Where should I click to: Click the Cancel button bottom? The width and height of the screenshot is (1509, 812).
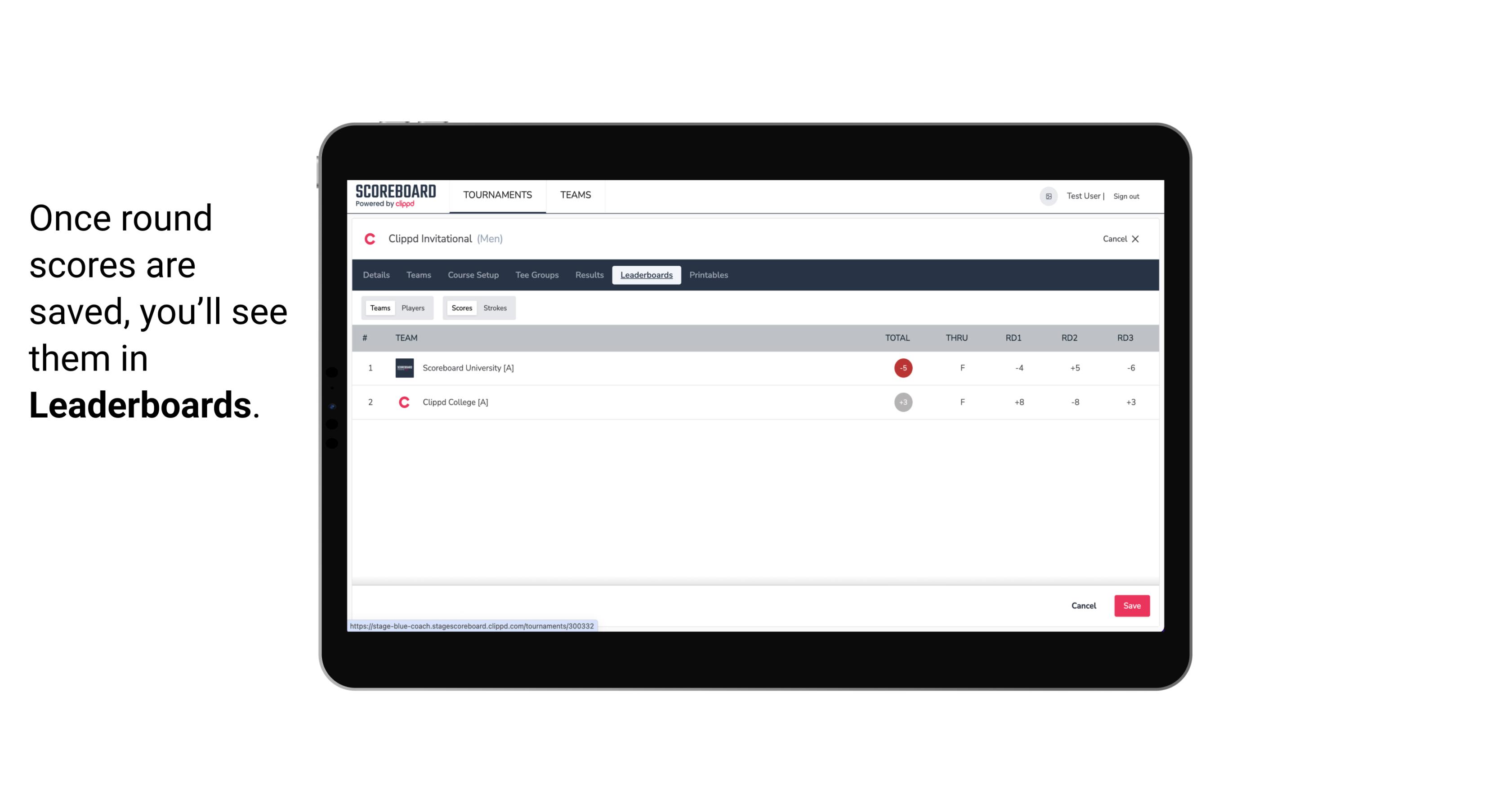tap(1085, 605)
